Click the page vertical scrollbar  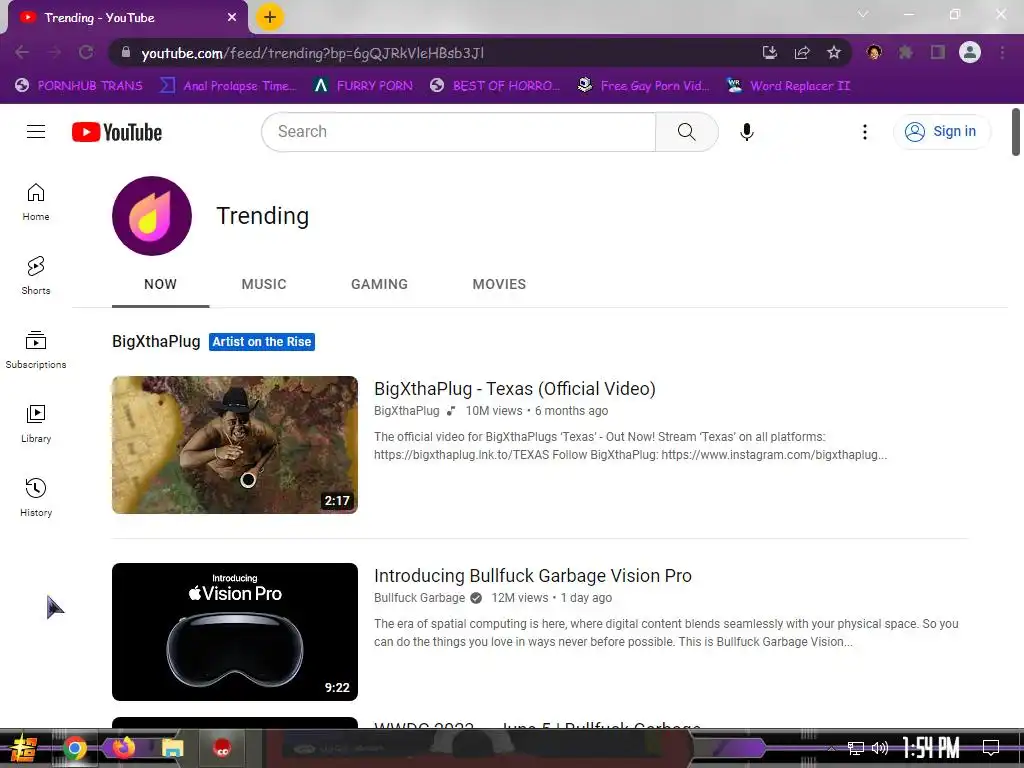(1016, 132)
